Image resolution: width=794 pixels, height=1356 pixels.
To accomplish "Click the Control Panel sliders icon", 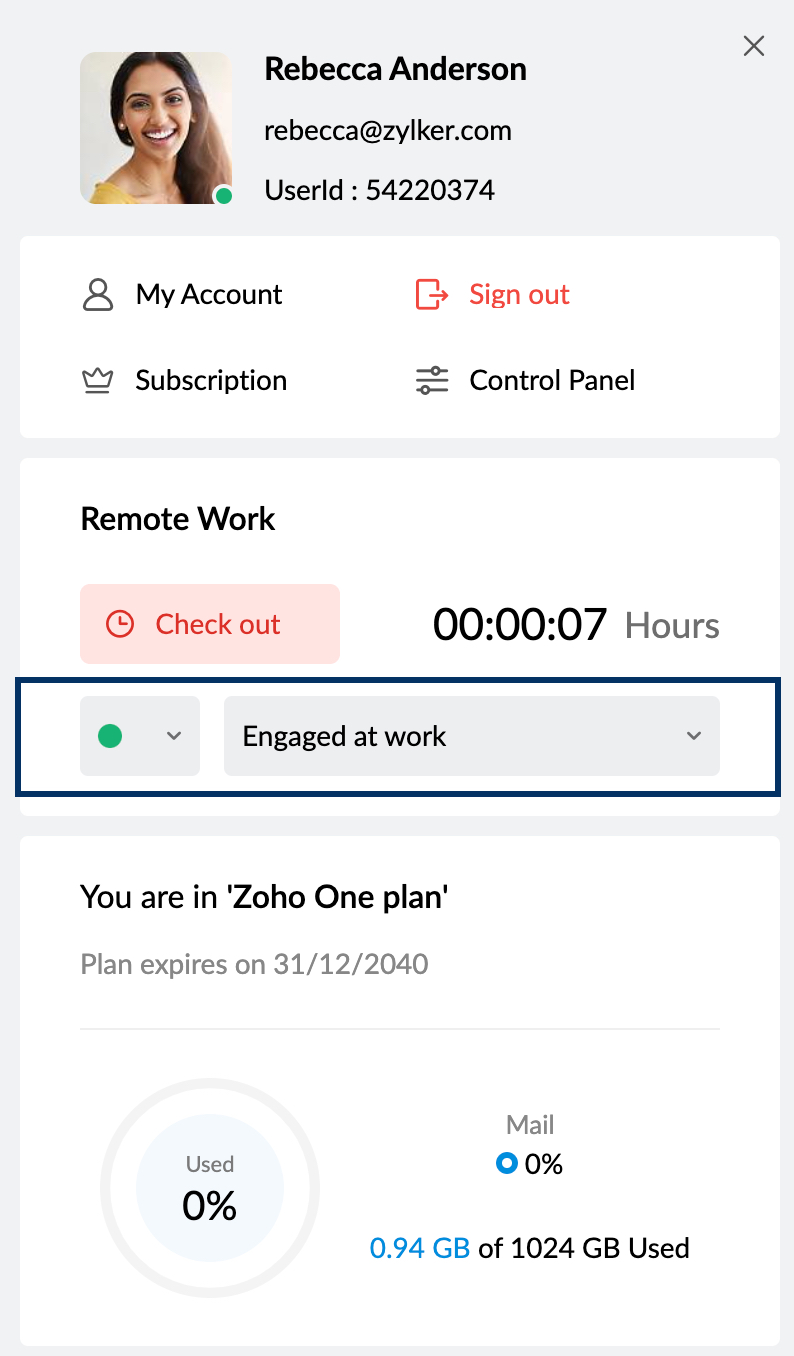I will click(432, 381).
